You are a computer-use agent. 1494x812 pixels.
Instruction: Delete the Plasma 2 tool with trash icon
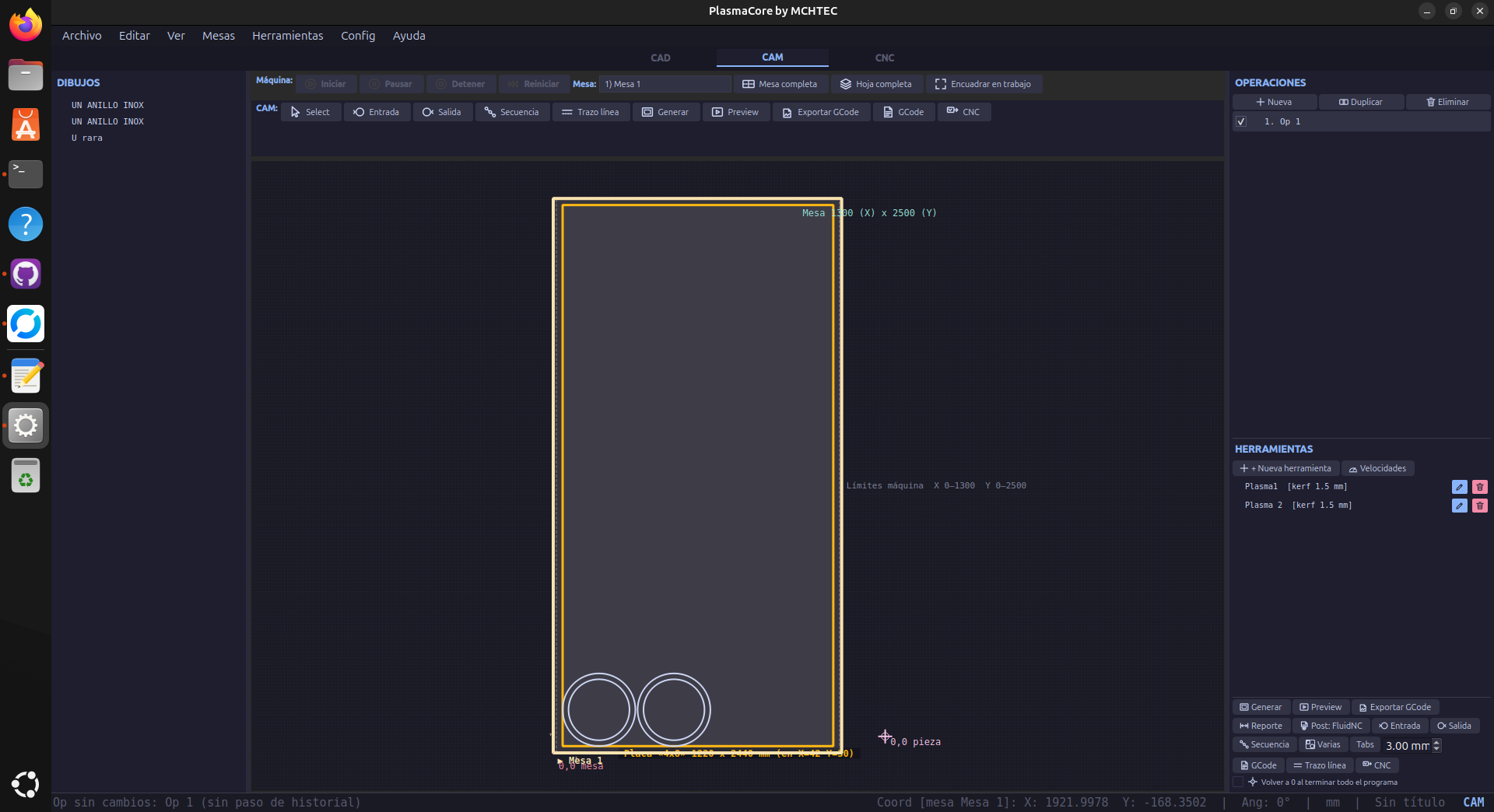click(x=1479, y=506)
